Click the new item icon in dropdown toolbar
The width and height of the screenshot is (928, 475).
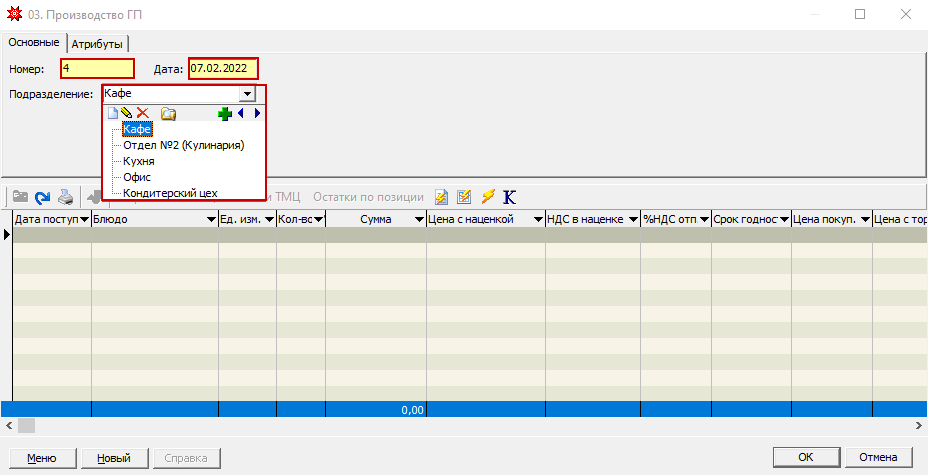click(x=113, y=114)
